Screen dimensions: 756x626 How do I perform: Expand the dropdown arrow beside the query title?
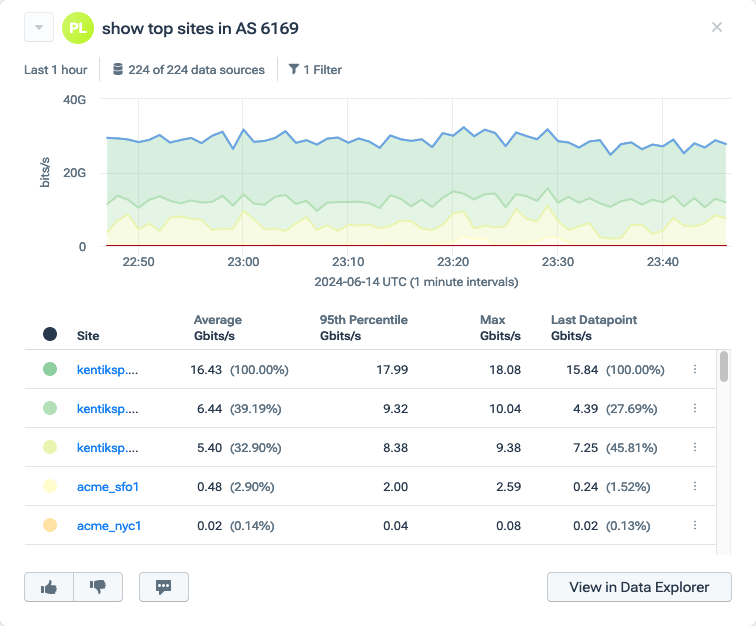tap(38, 28)
